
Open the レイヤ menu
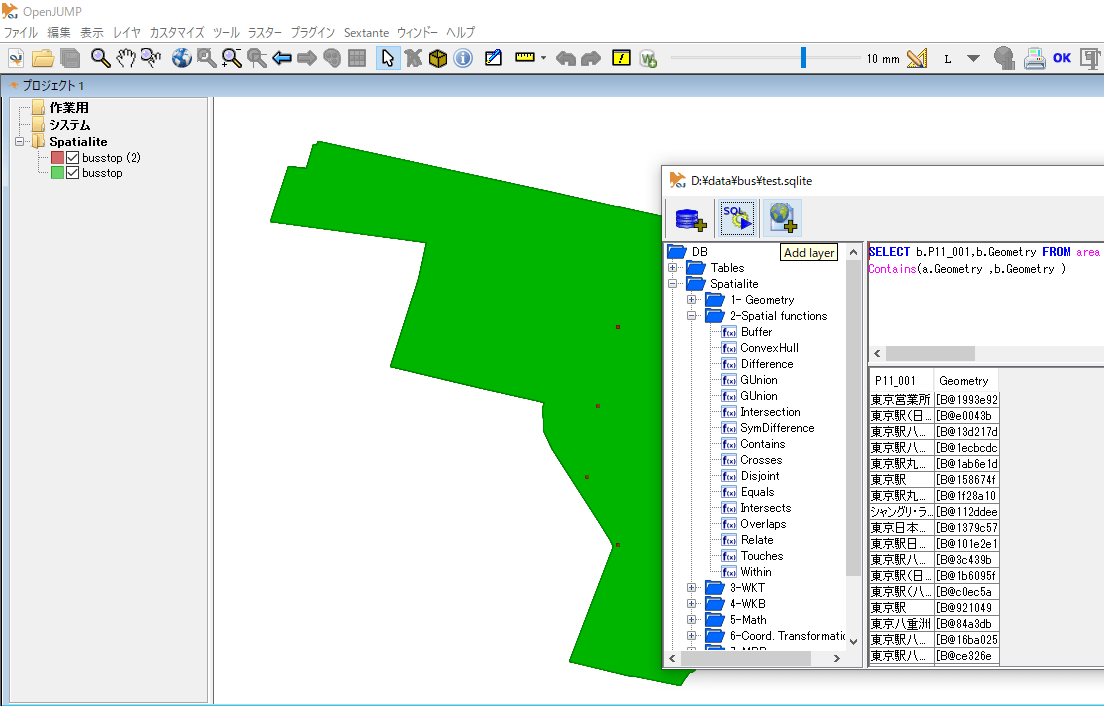pos(127,32)
